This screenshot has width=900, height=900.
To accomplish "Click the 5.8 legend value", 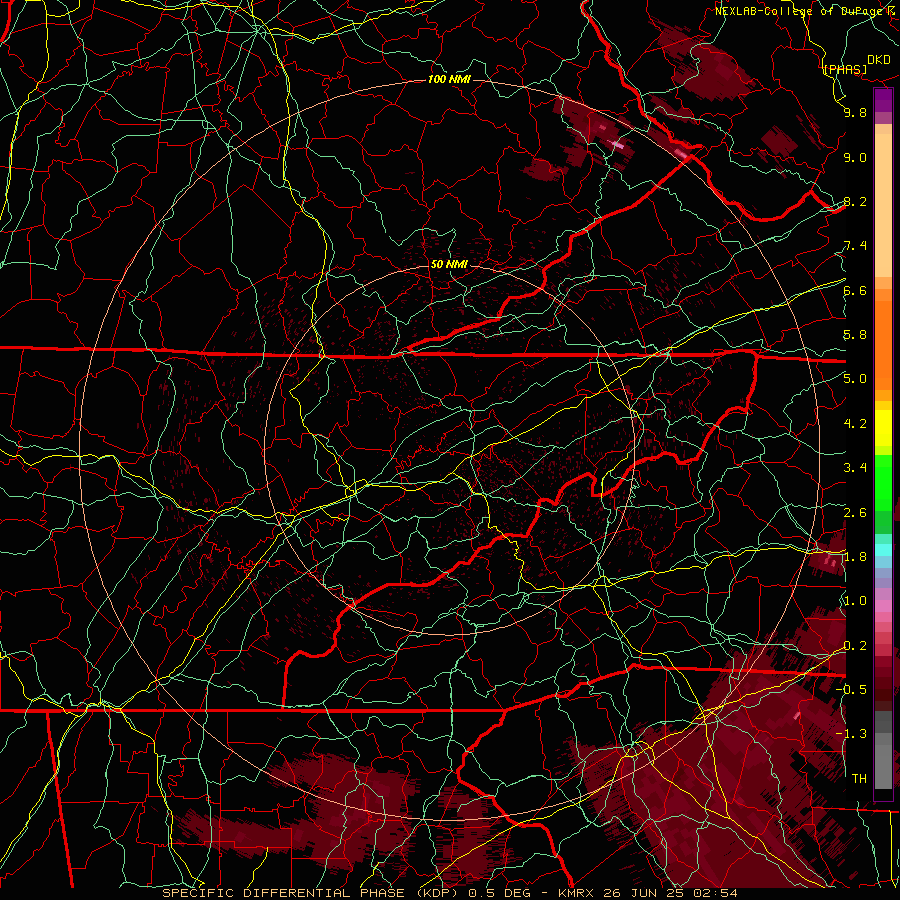I will point(855,335).
